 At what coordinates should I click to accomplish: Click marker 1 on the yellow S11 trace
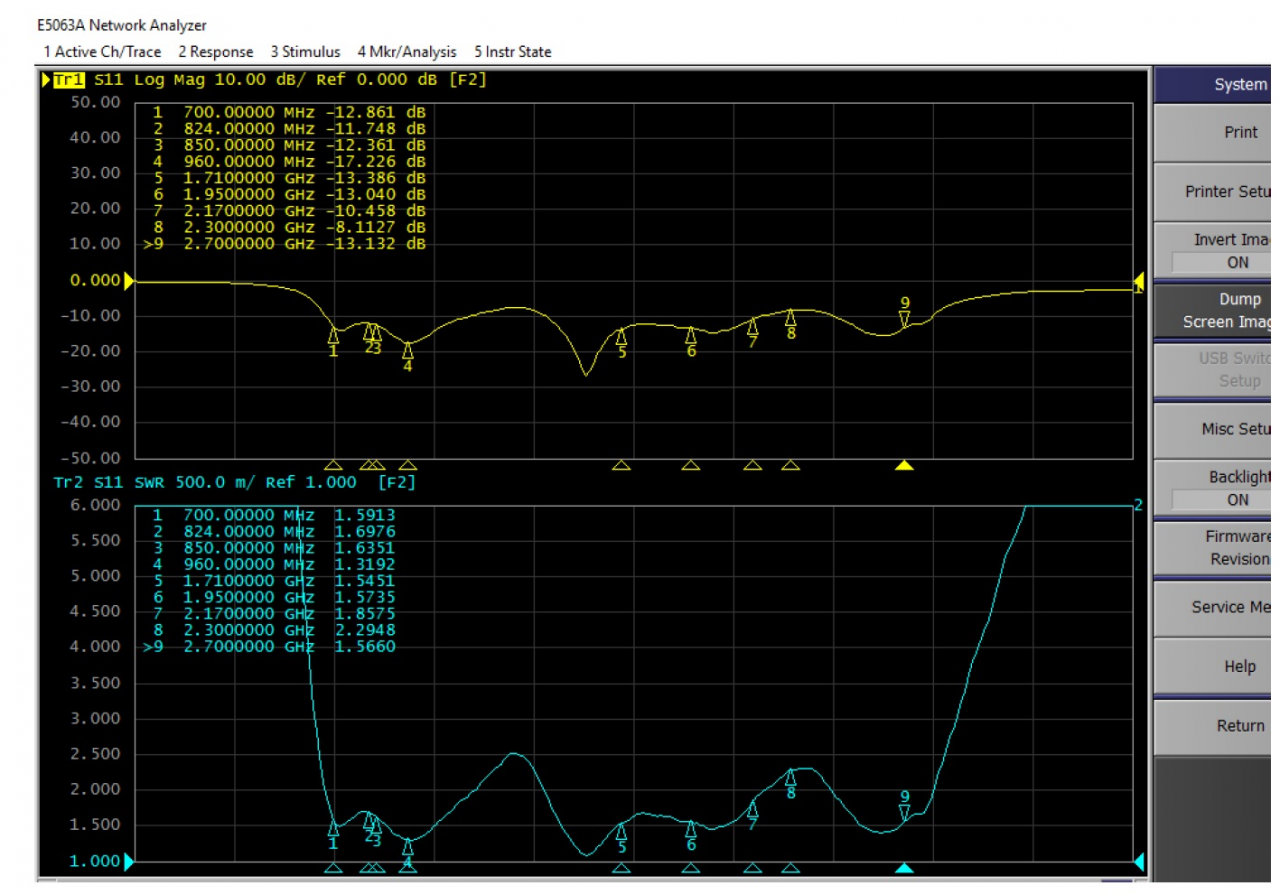click(x=334, y=335)
